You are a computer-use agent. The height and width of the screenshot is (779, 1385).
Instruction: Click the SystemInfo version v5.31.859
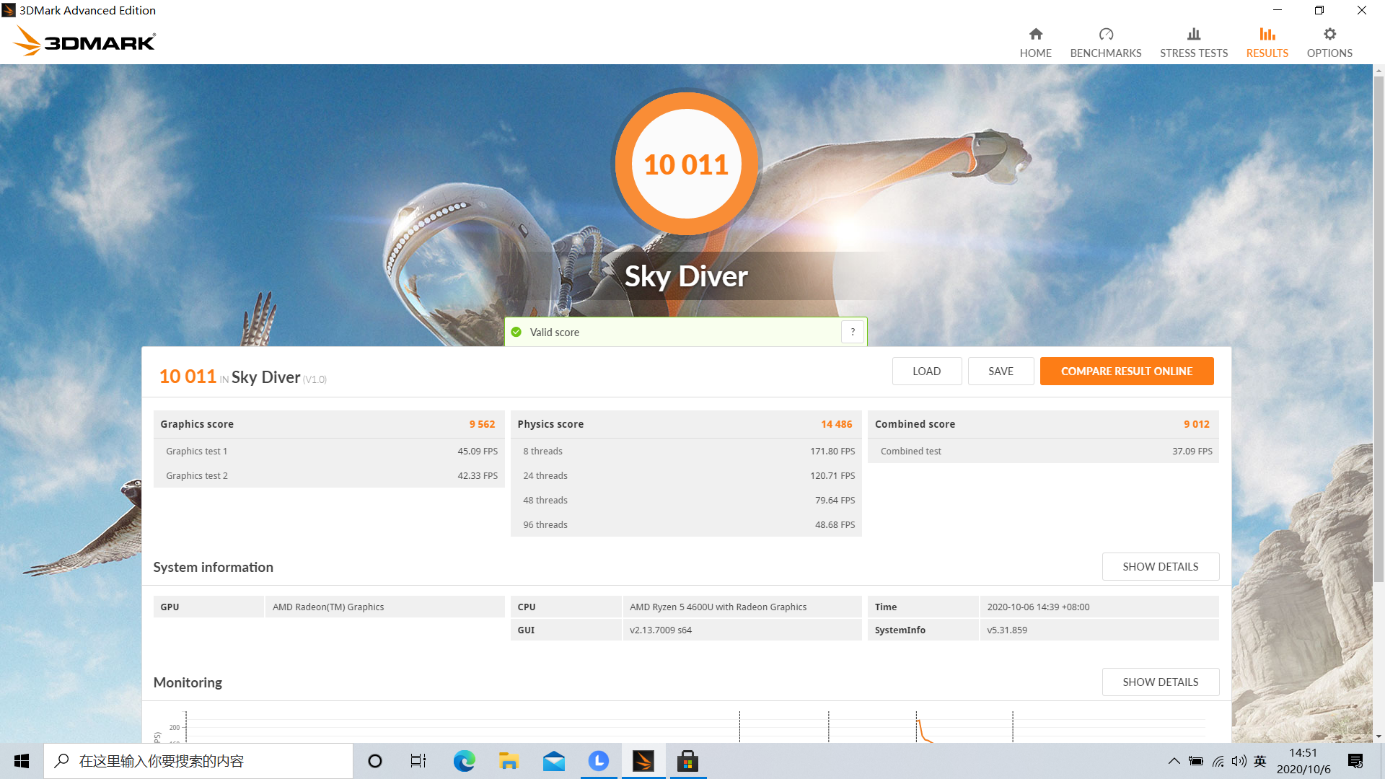click(x=1007, y=631)
